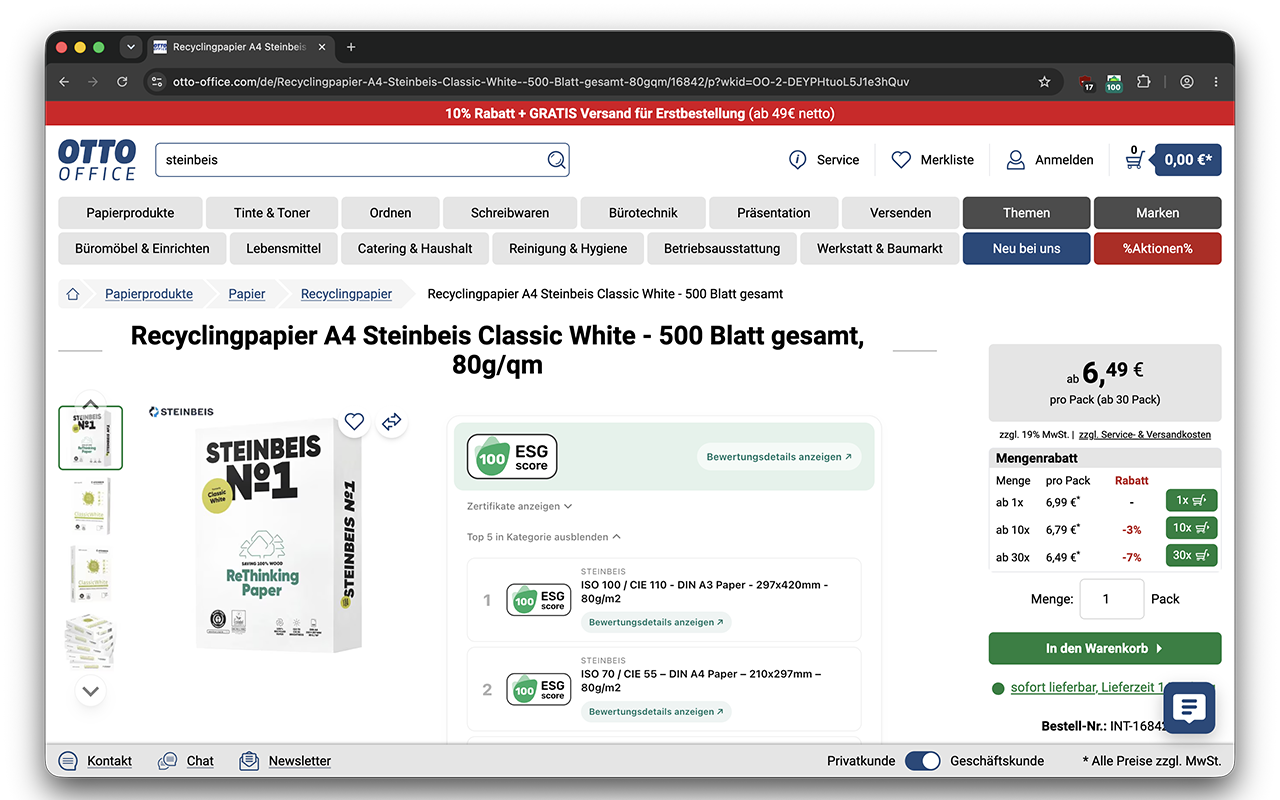Open the red %Aktionen% section
Image resolution: width=1280 pixels, height=800 pixels.
click(1158, 249)
